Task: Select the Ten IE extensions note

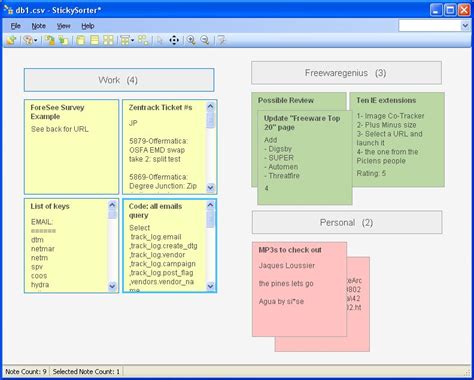Action: pos(397,139)
